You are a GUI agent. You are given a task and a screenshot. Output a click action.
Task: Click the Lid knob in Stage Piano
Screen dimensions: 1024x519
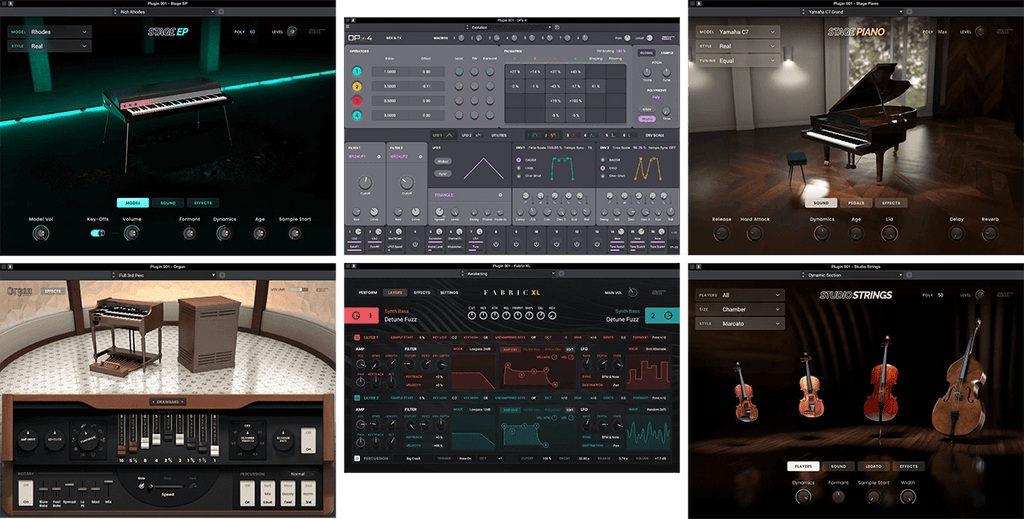(889, 233)
